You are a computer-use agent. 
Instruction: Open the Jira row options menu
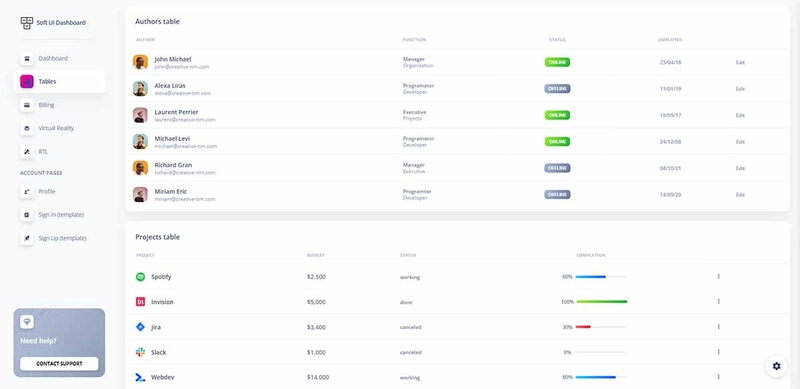(x=718, y=326)
